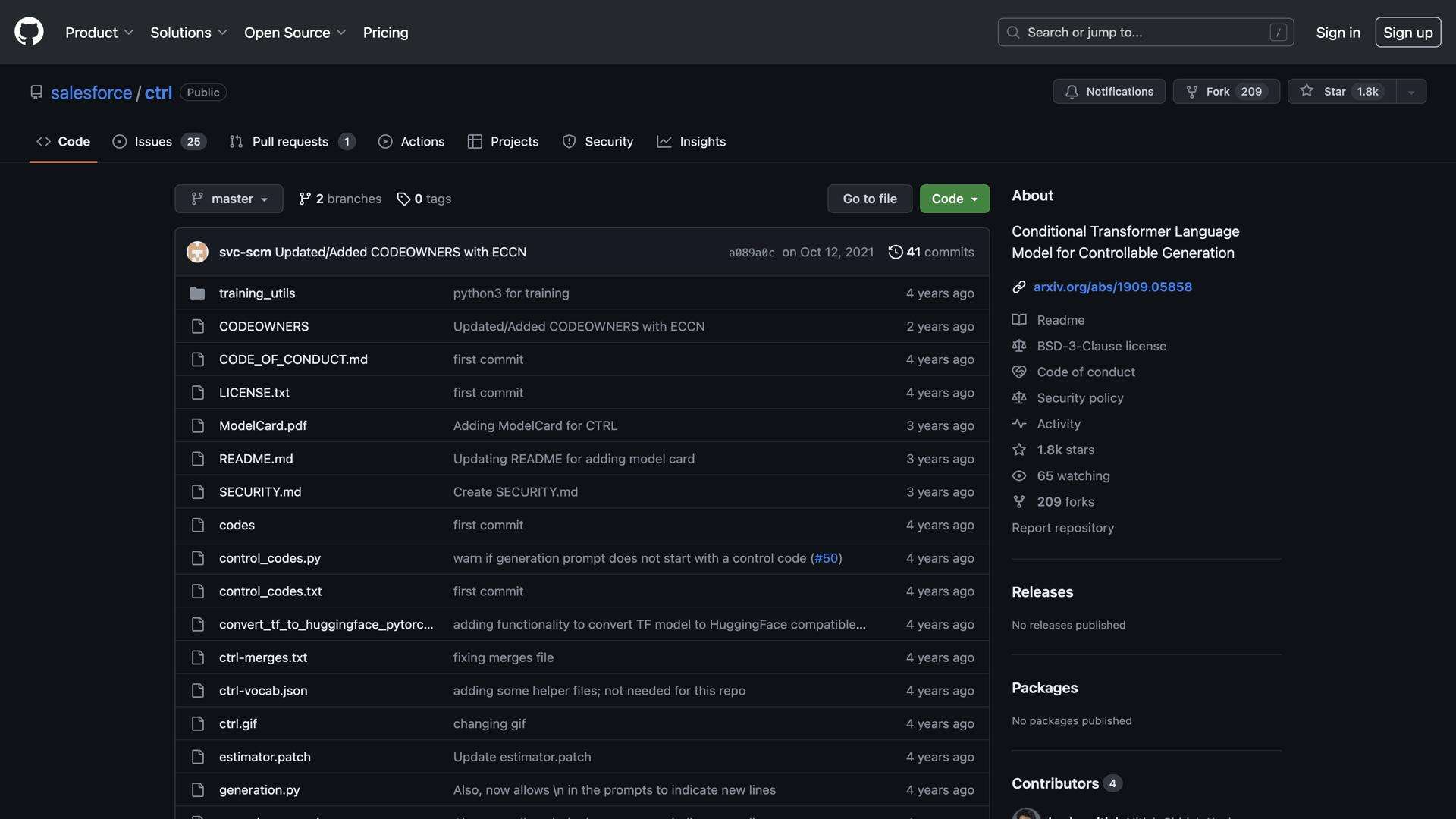The height and width of the screenshot is (819, 1456).
Task: Click the Activity pulse icon
Action: click(1018, 424)
